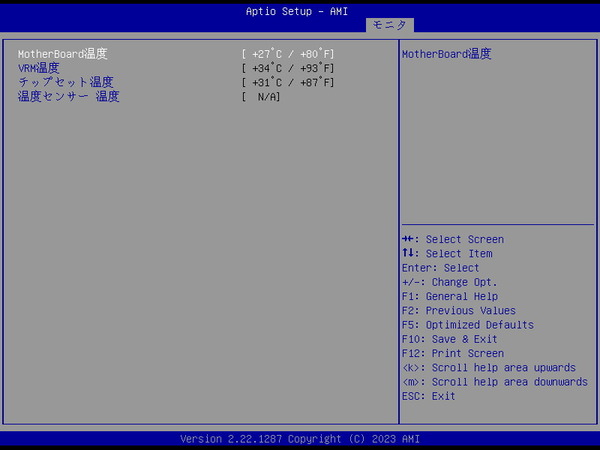Viewport: 600px width, 450px height.
Task: Click the F12: Print Screen hint
Action: (x=453, y=354)
